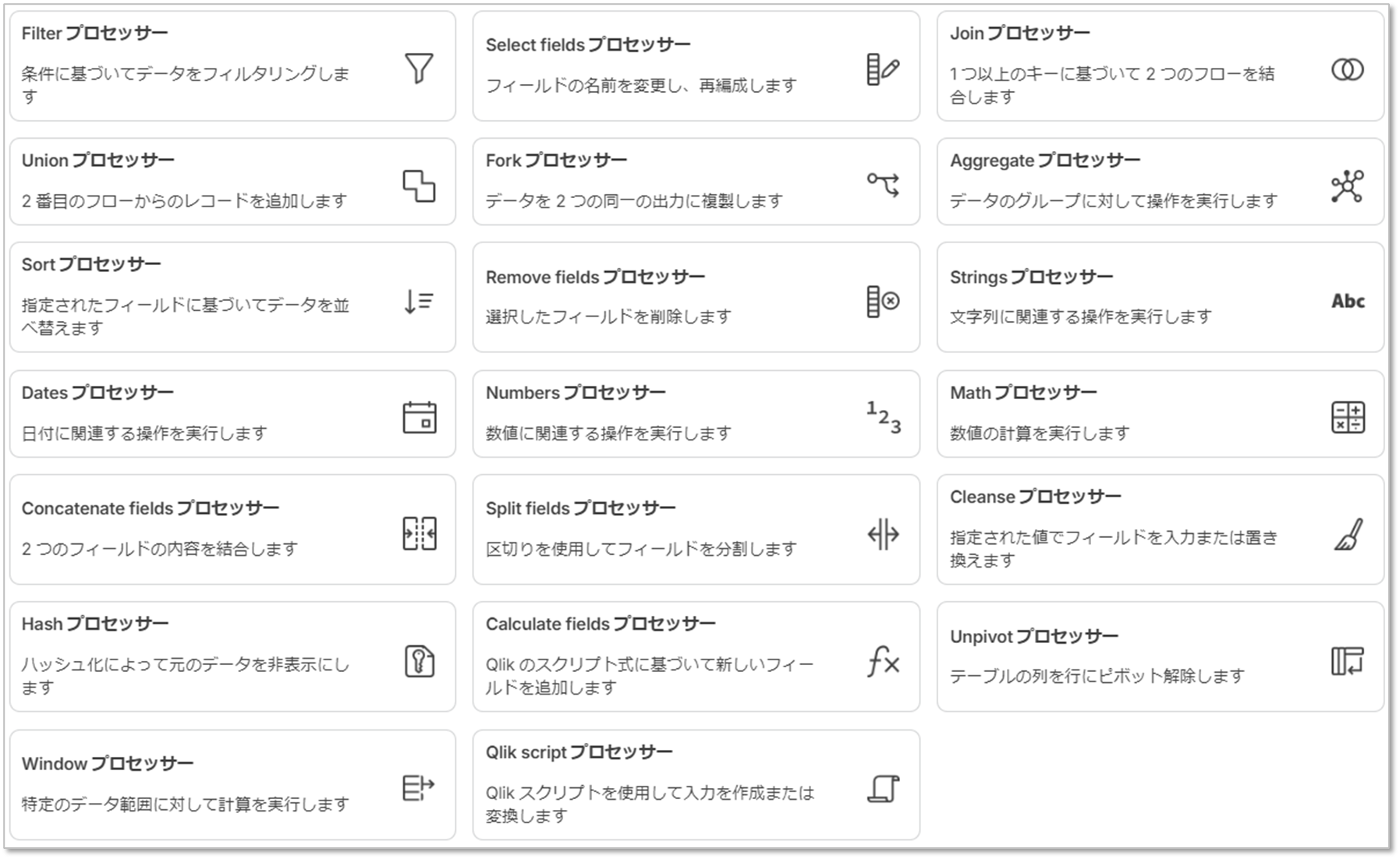Click the Join processor overlapping circles icon

click(x=1347, y=70)
